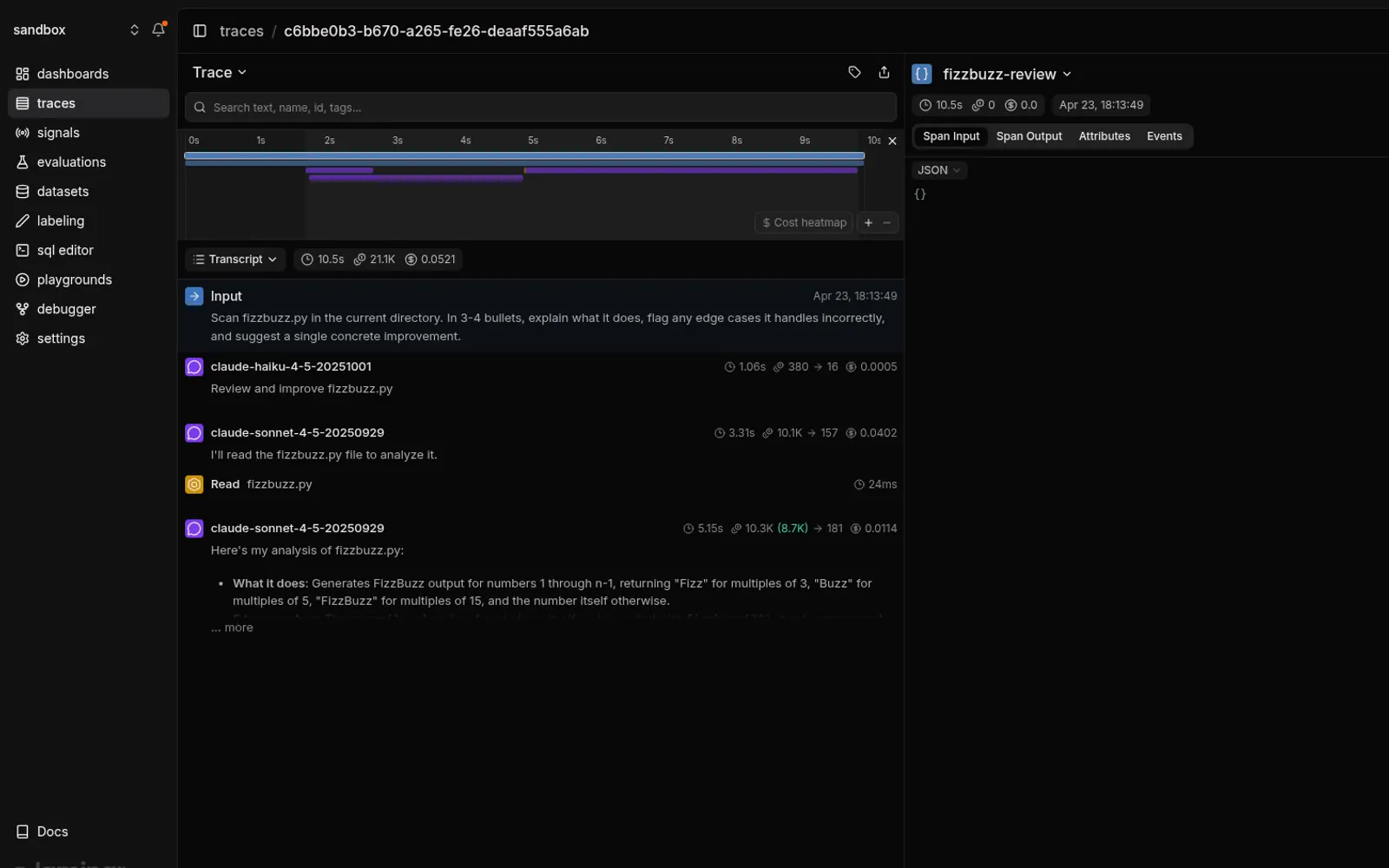Expand the fizzbuzz-review span dropdown

[1007, 75]
